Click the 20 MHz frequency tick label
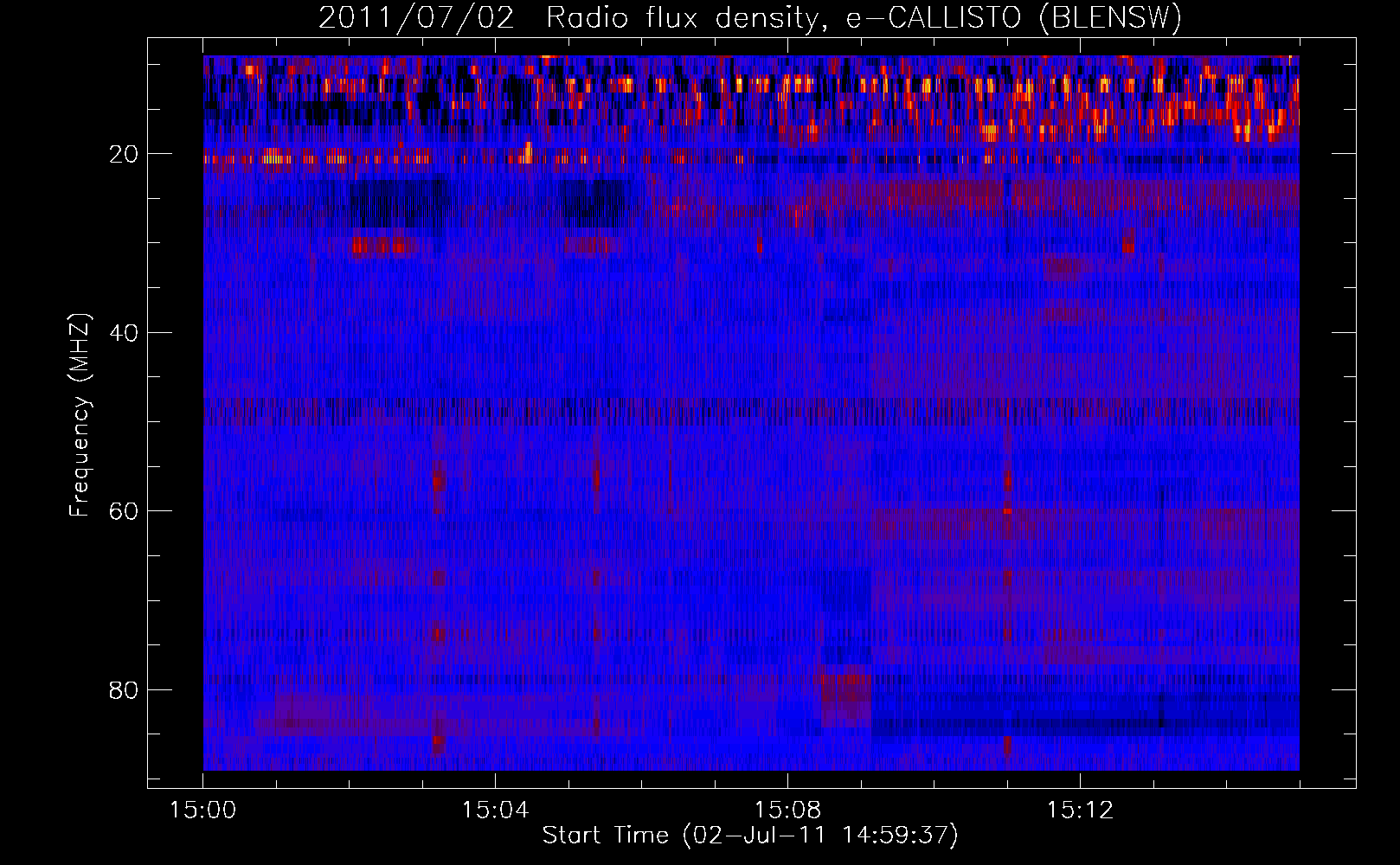Screen dimensions: 1400x865 coord(124,154)
